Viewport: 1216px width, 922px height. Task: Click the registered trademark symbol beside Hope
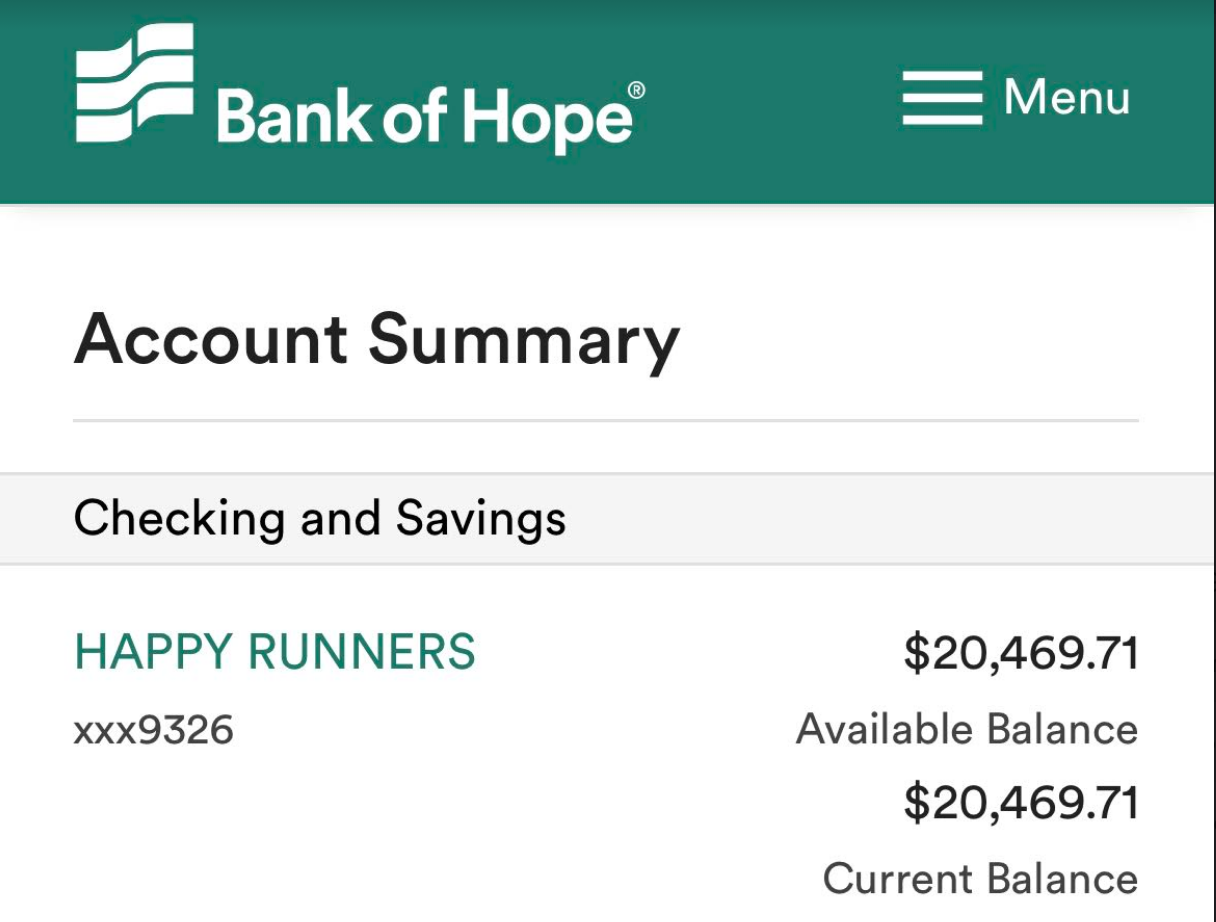[x=636, y=91]
